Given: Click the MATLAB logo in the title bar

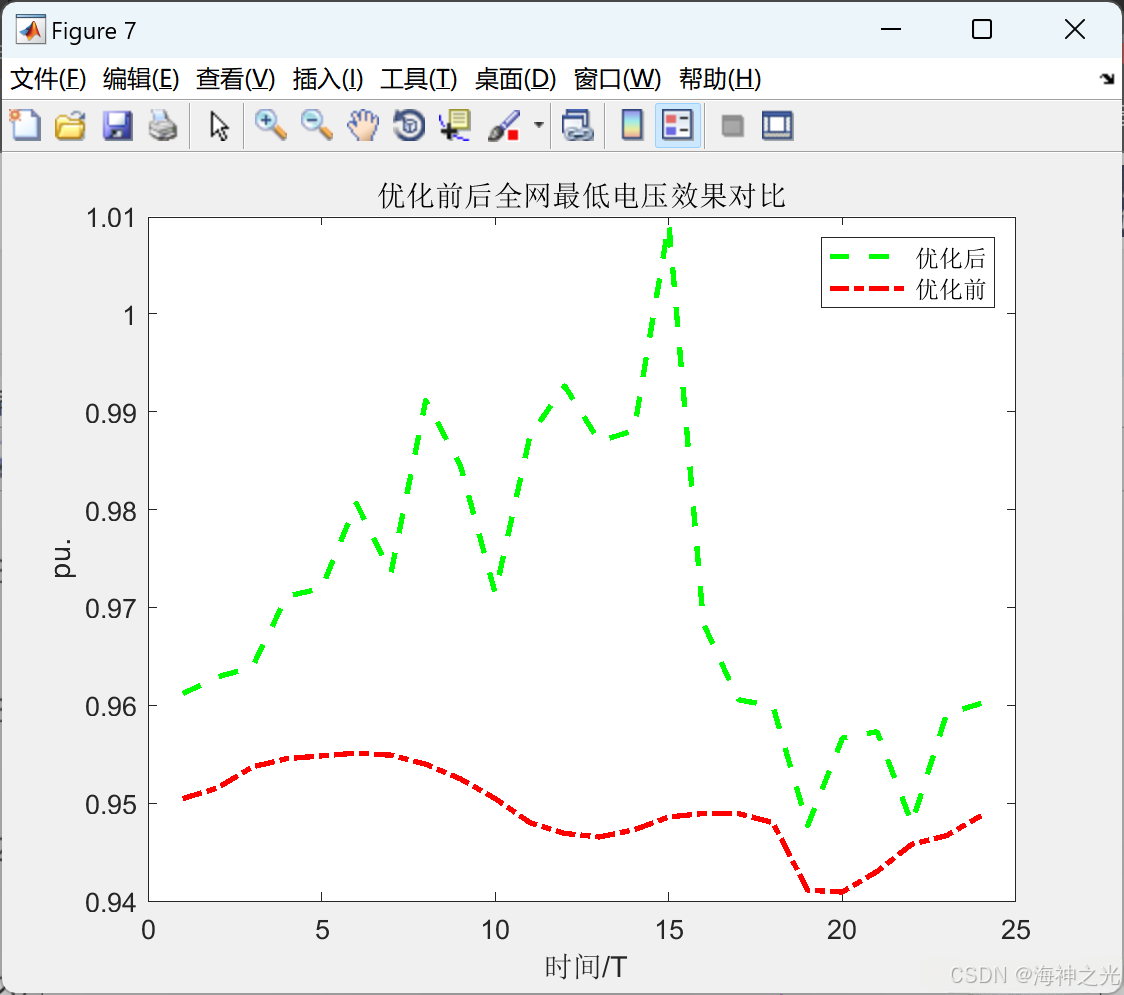Looking at the screenshot, I should click(x=31, y=30).
